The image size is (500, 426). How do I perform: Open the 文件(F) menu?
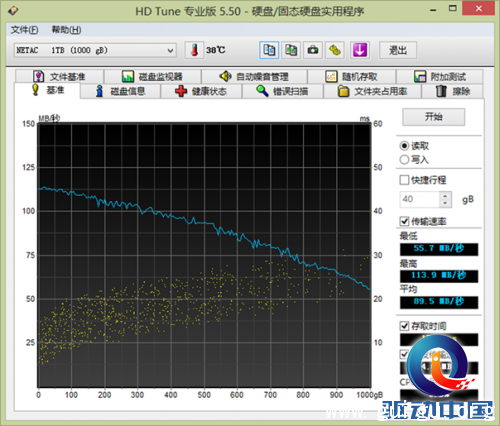pos(24,30)
